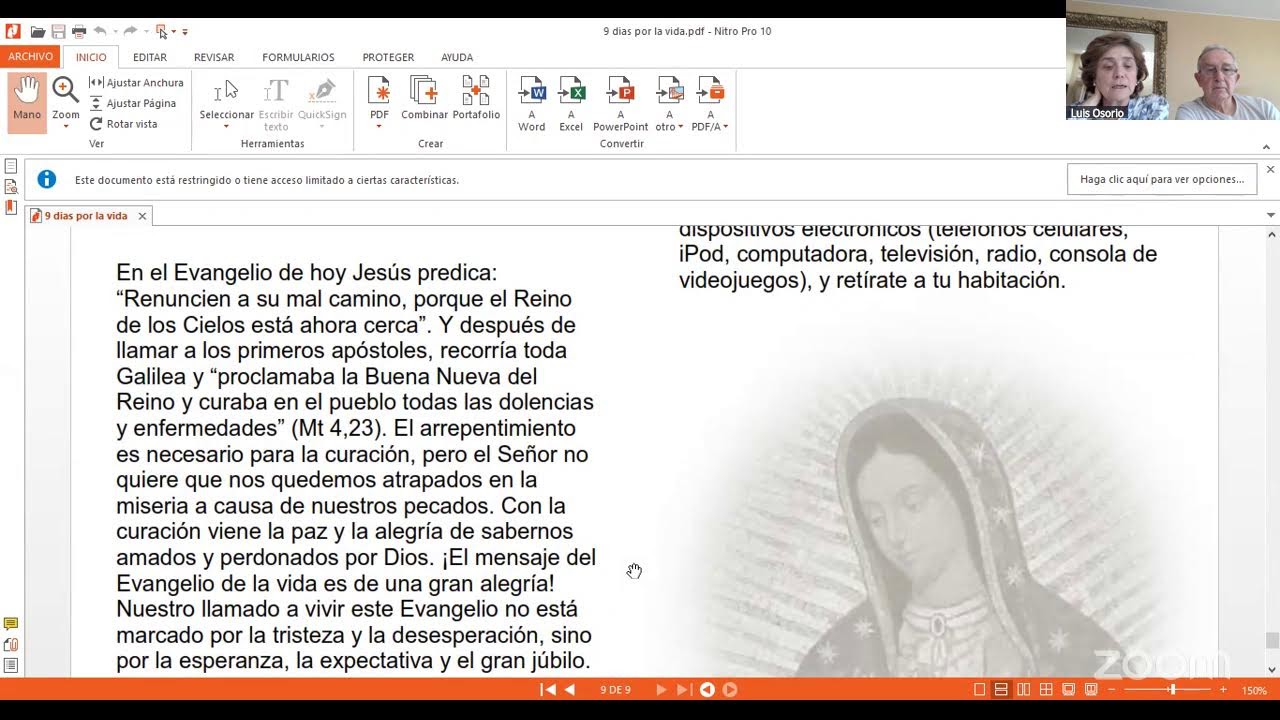Jump to the last page
The image size is (1280, 720).
683,689
